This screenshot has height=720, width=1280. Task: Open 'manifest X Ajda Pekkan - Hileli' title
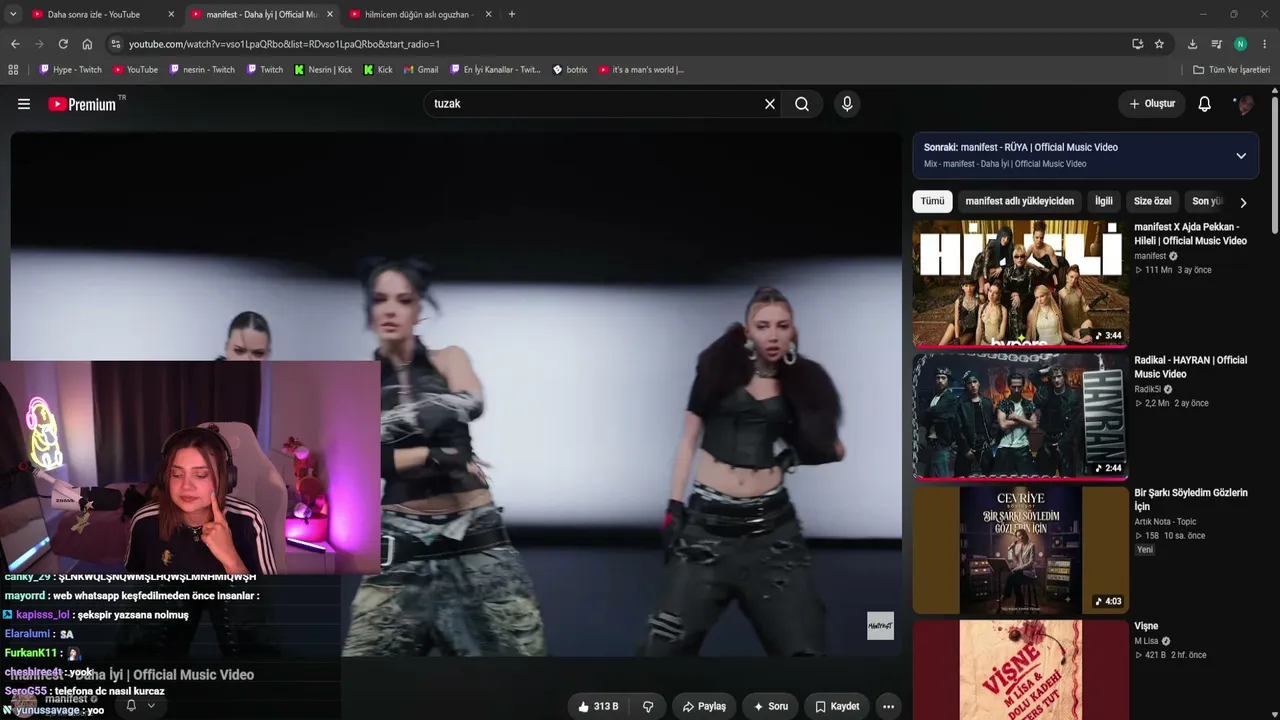[x=1190, y=234]
